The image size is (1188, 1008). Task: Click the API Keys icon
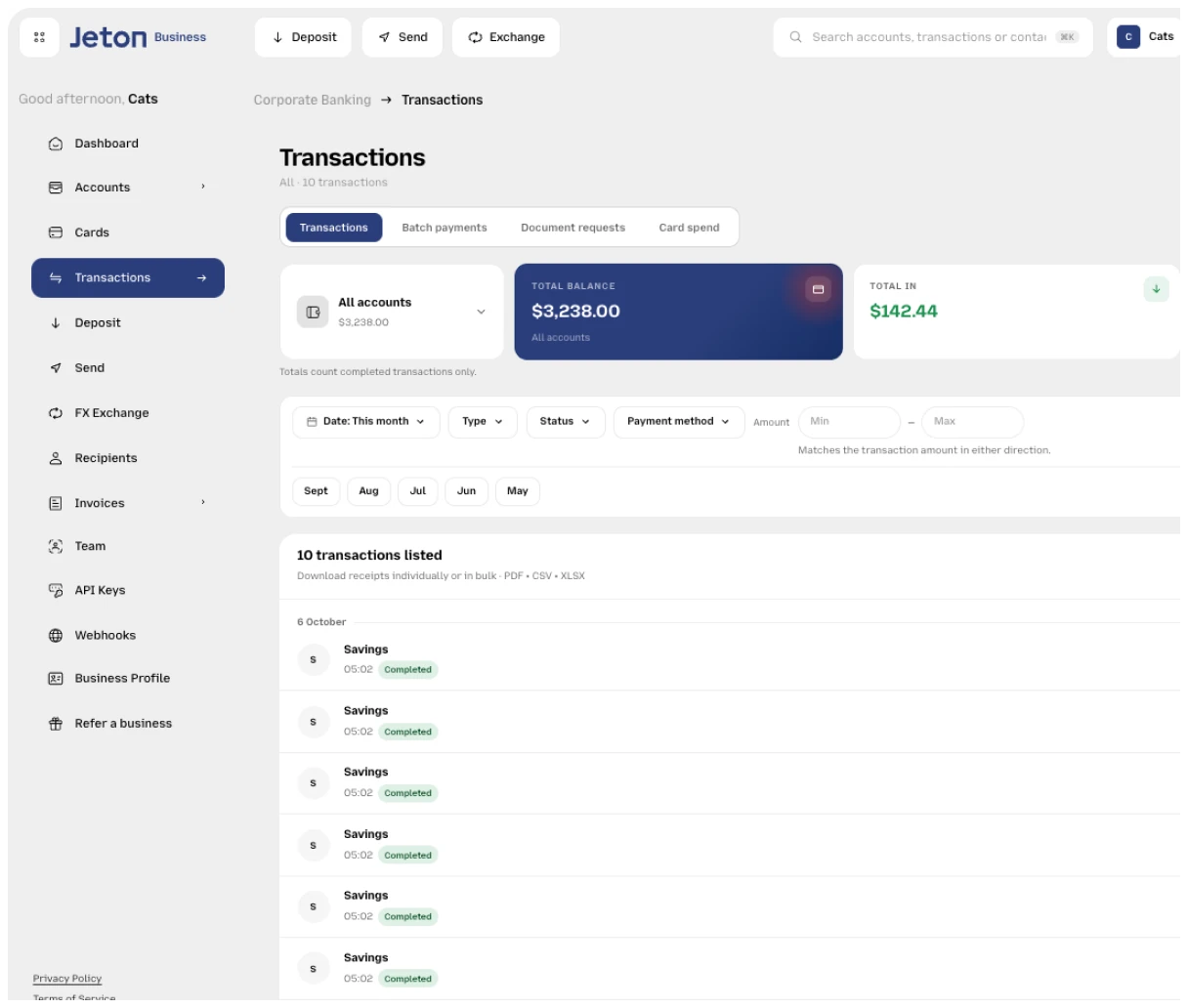(56, 591)
